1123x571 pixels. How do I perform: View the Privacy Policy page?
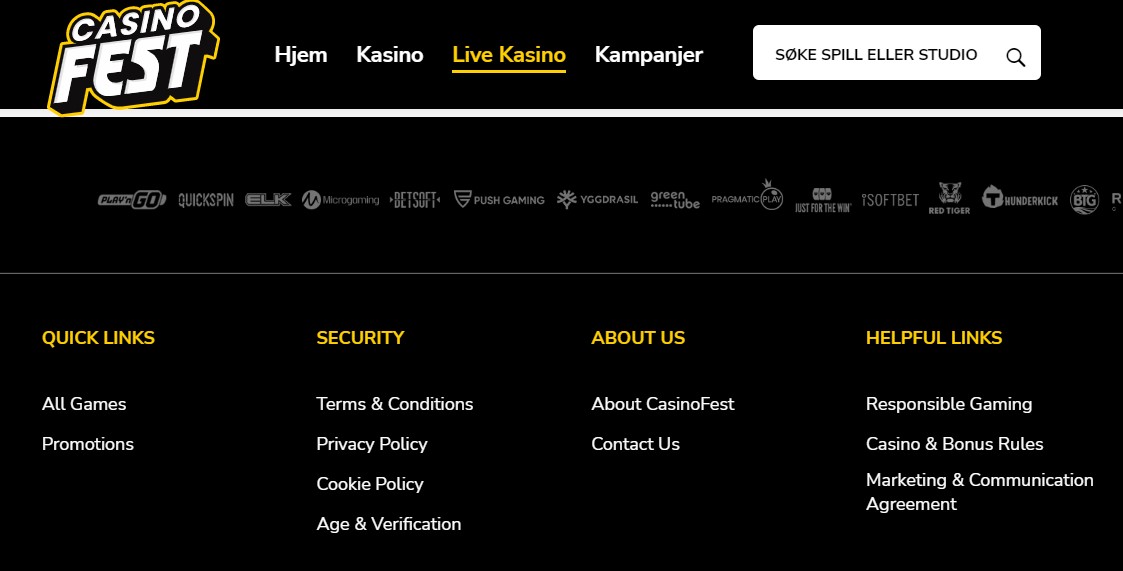click(x=372, y=444)
